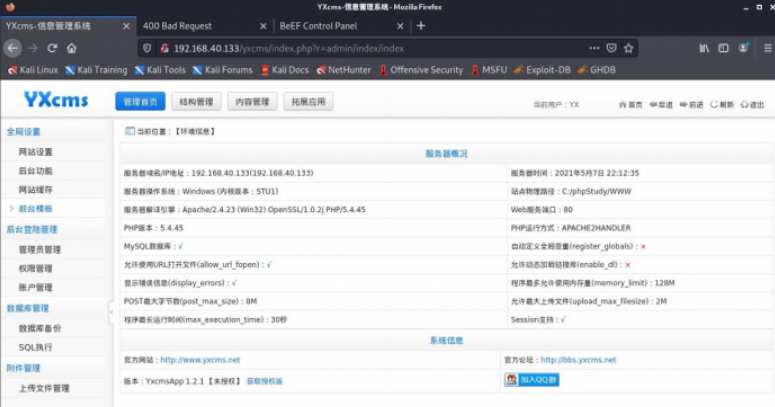Select the 管理首页 top menu button
The height and width of the screenshot is (407, 775).
click(x=140, y=102)
